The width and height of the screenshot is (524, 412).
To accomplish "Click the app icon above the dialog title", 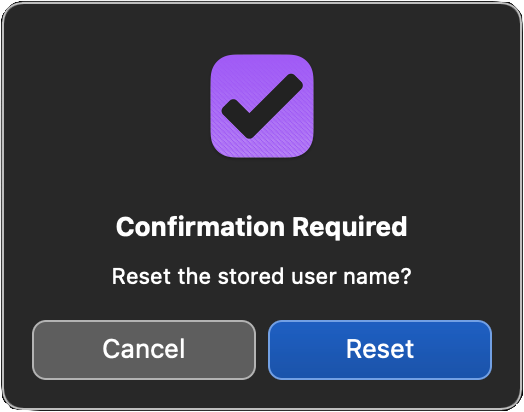I will (262, 106).
